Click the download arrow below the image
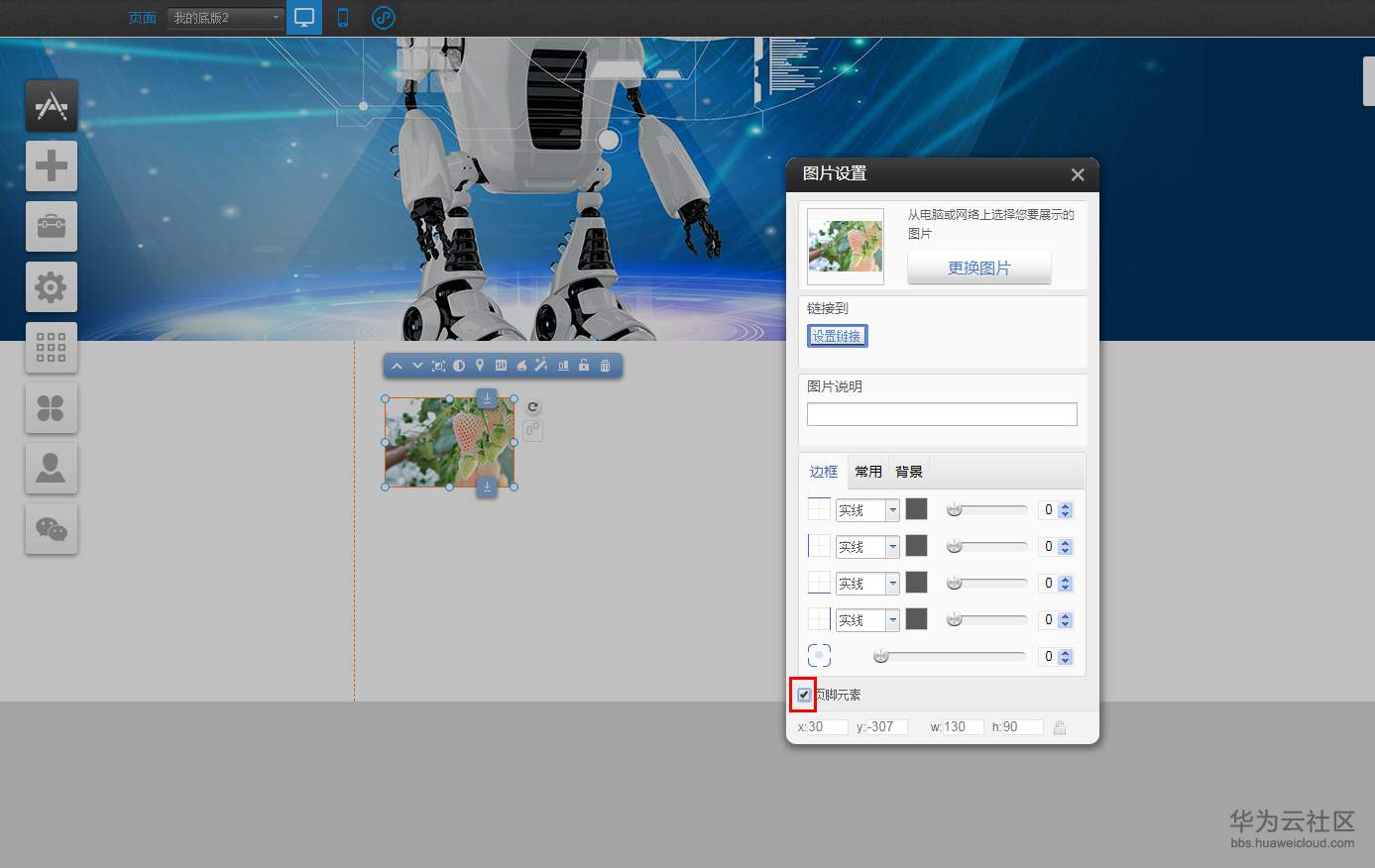Viewport: 1375px width, 868px height. (x=487, y=487)
